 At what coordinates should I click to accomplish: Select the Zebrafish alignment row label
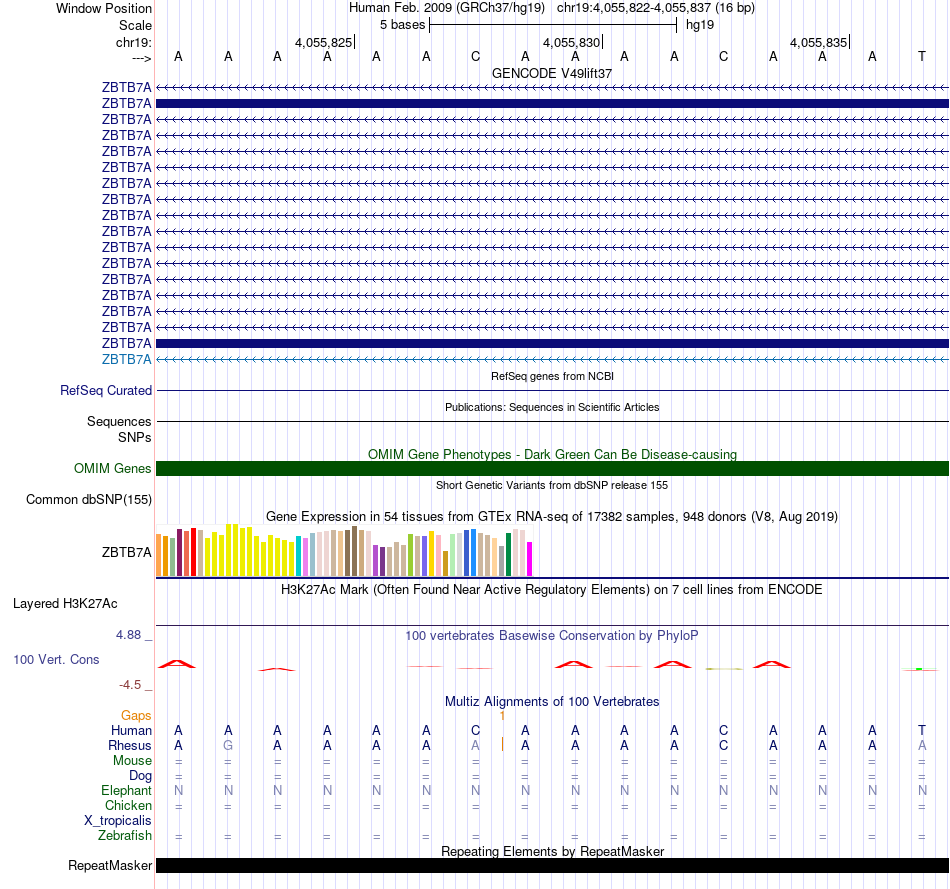click(x=125, y=836)
